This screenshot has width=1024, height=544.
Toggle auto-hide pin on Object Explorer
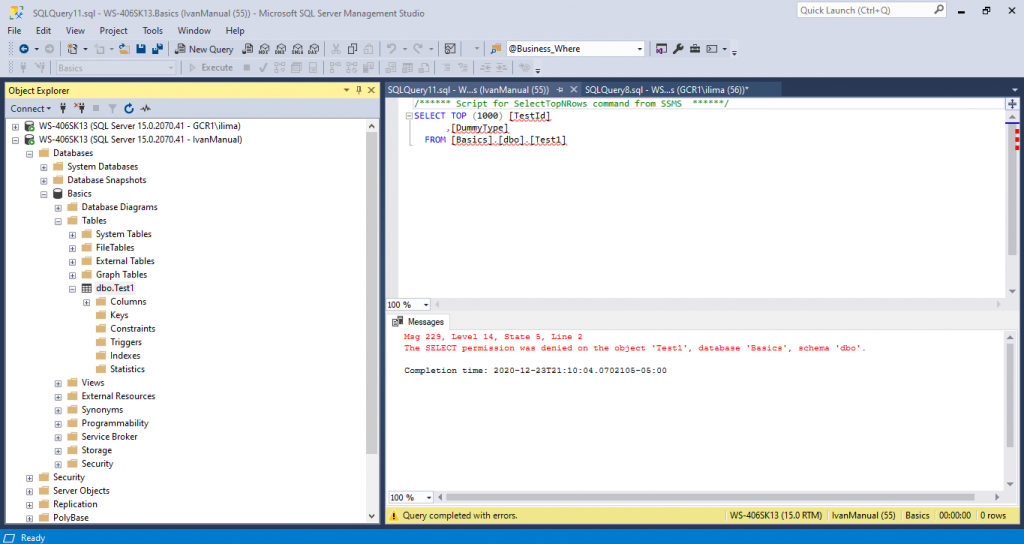coord(359,90)
